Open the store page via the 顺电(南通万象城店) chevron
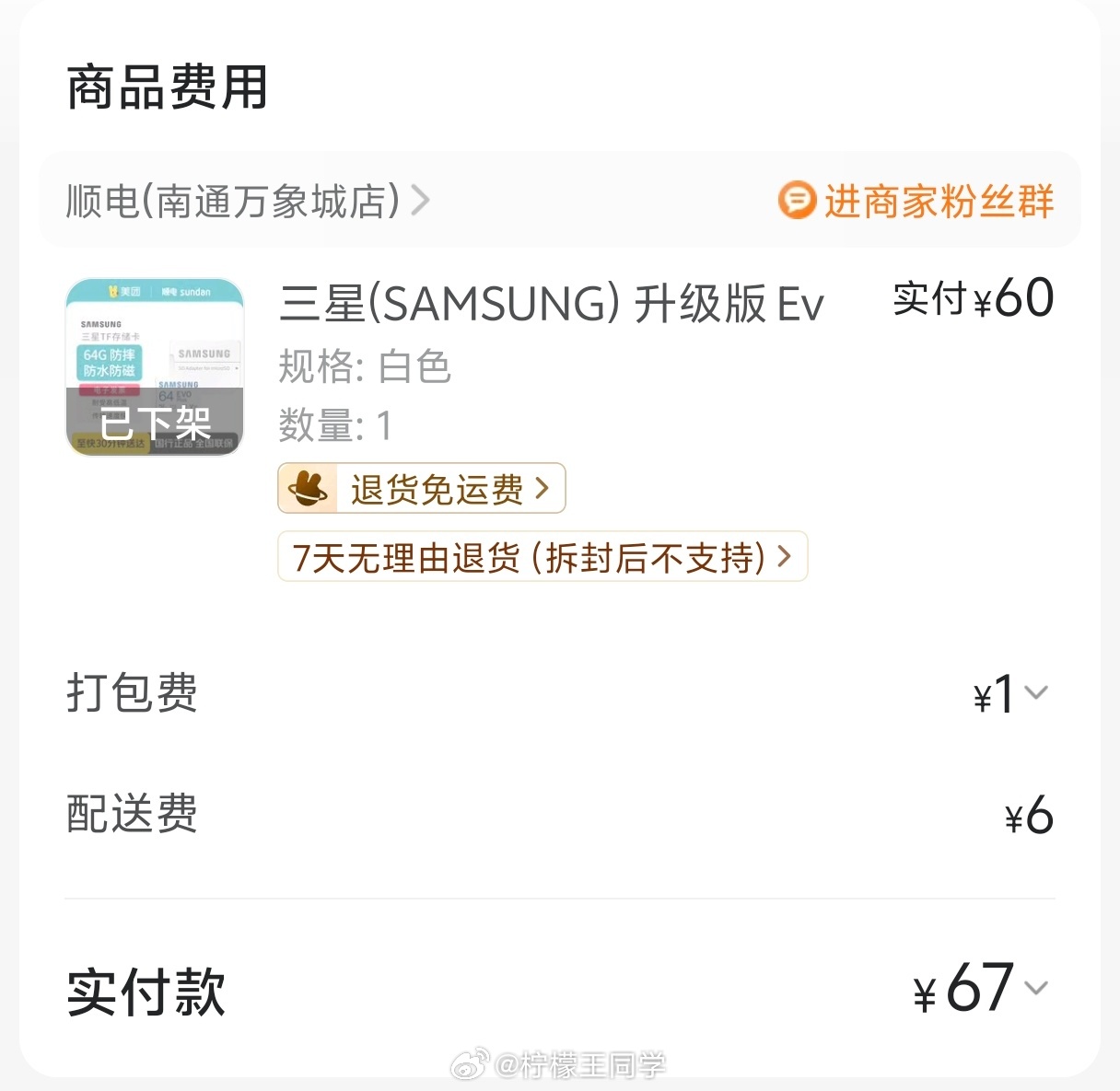 422,201
